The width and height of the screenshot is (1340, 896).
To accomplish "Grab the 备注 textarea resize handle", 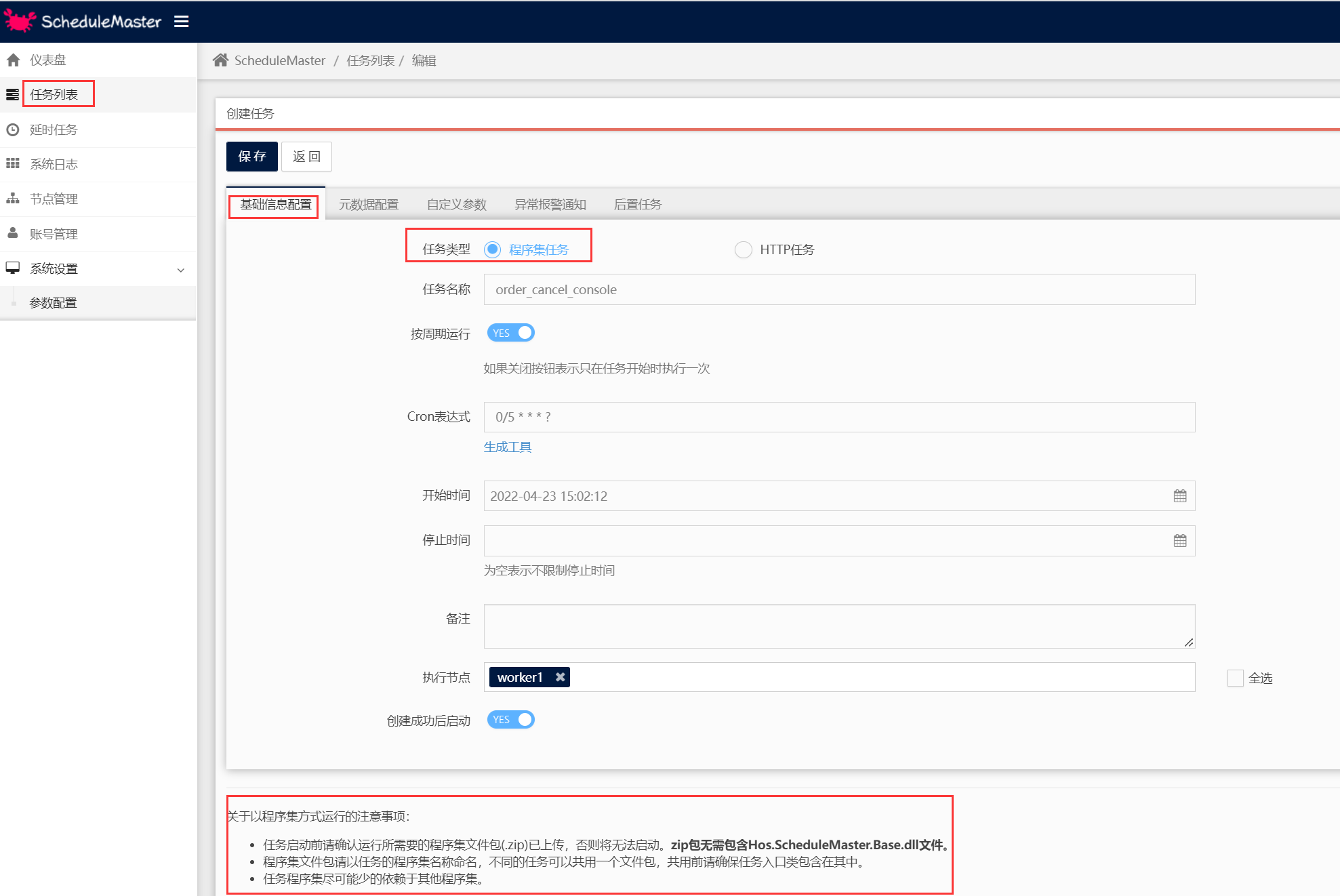I will [x=1189, y=643].
